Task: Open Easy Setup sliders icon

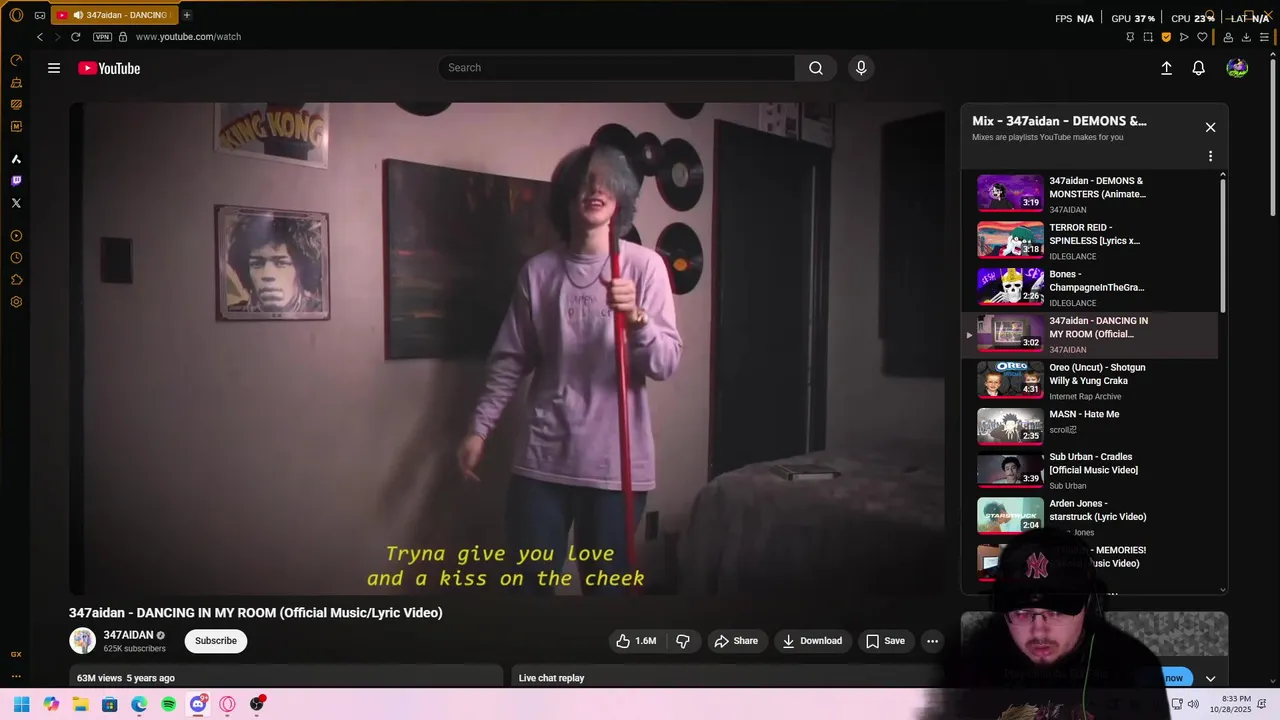Action: click(1264, 37)
